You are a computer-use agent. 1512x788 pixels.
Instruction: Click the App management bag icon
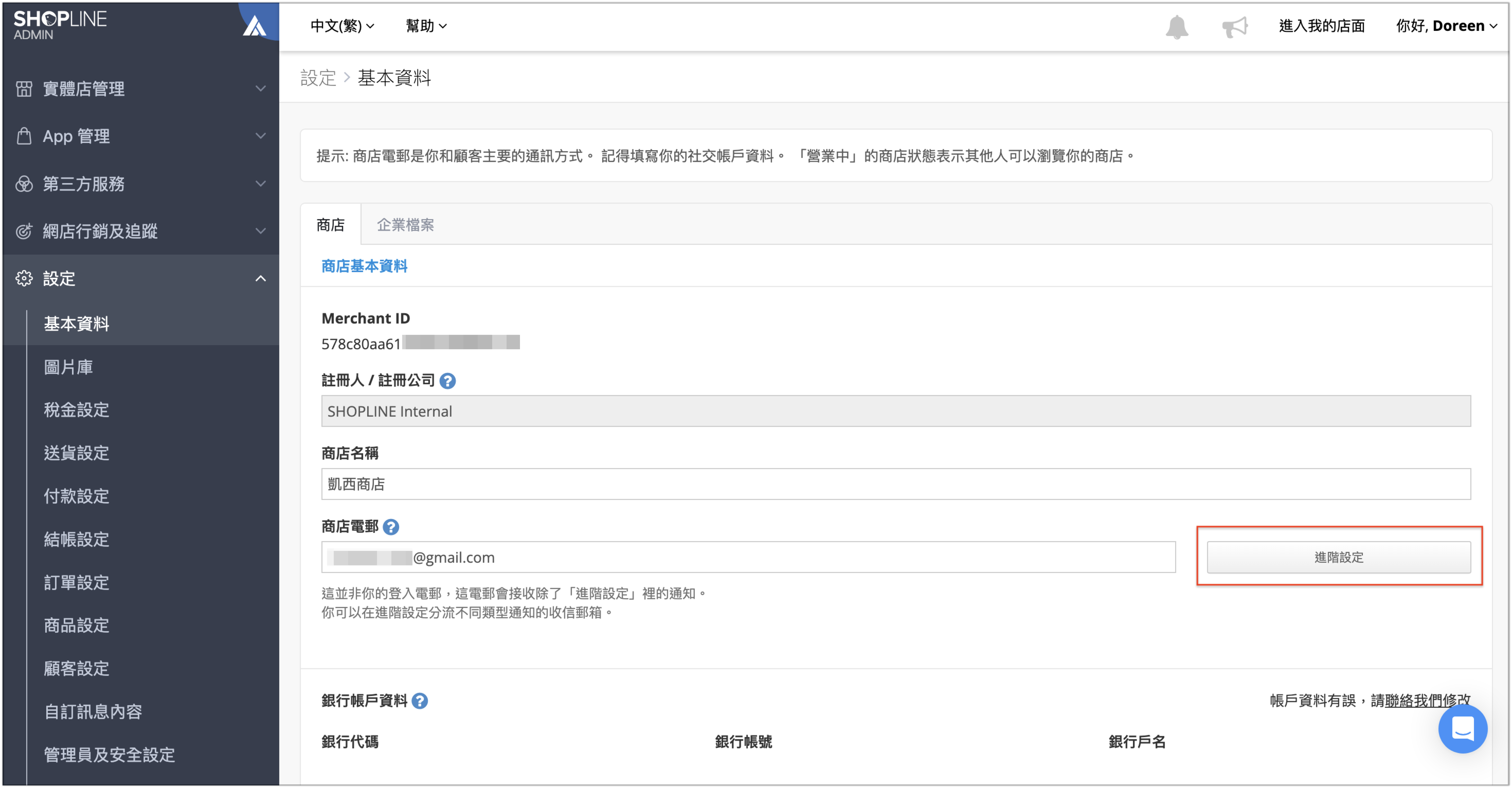click(x=24, y=136)
